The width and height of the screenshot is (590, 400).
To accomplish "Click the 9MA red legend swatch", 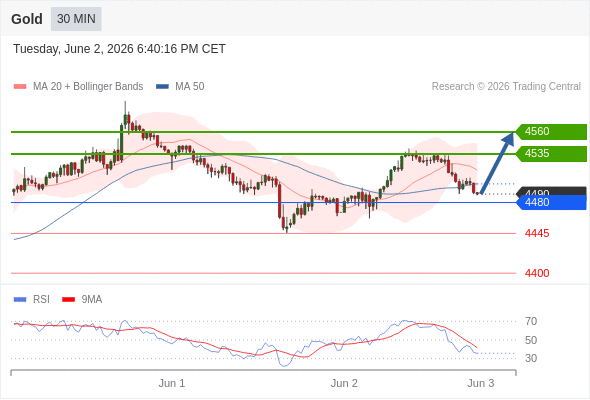I will [x=68, y=300].
